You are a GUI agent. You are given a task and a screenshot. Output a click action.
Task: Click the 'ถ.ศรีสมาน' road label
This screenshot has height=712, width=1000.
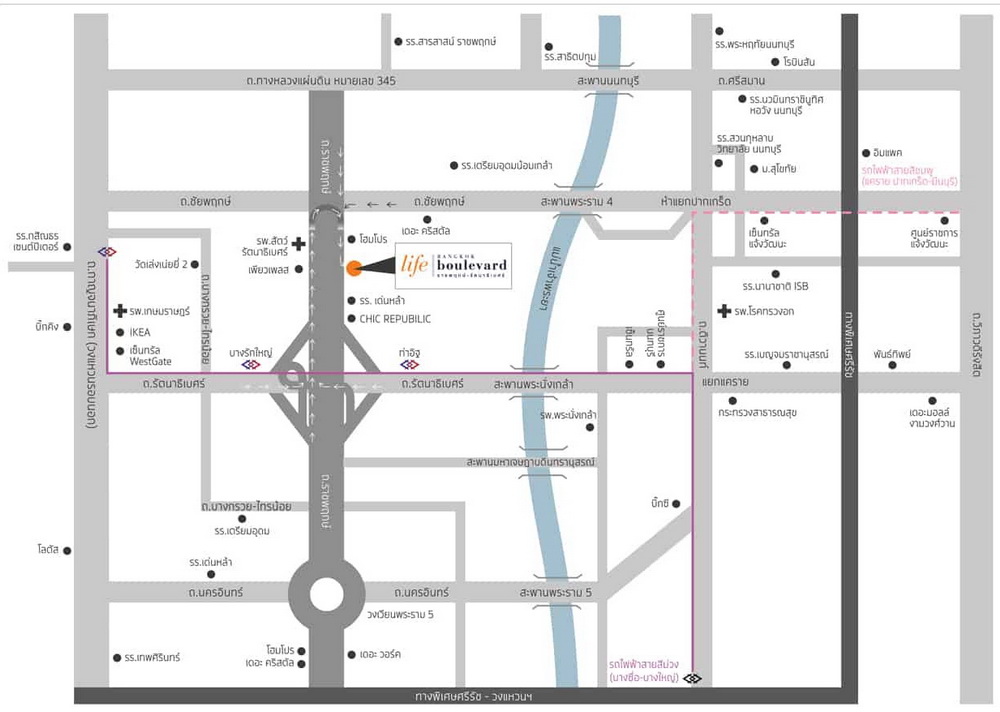point(741,81)
